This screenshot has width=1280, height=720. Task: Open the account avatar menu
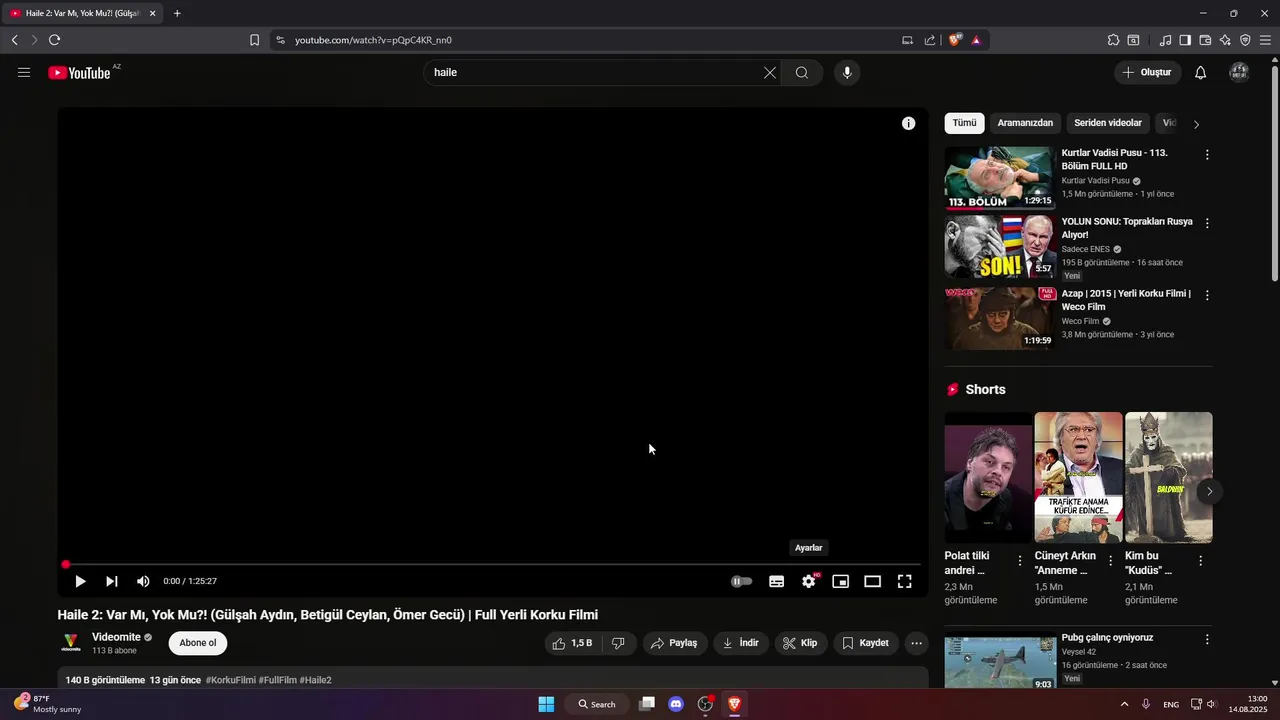(1239, 72)
